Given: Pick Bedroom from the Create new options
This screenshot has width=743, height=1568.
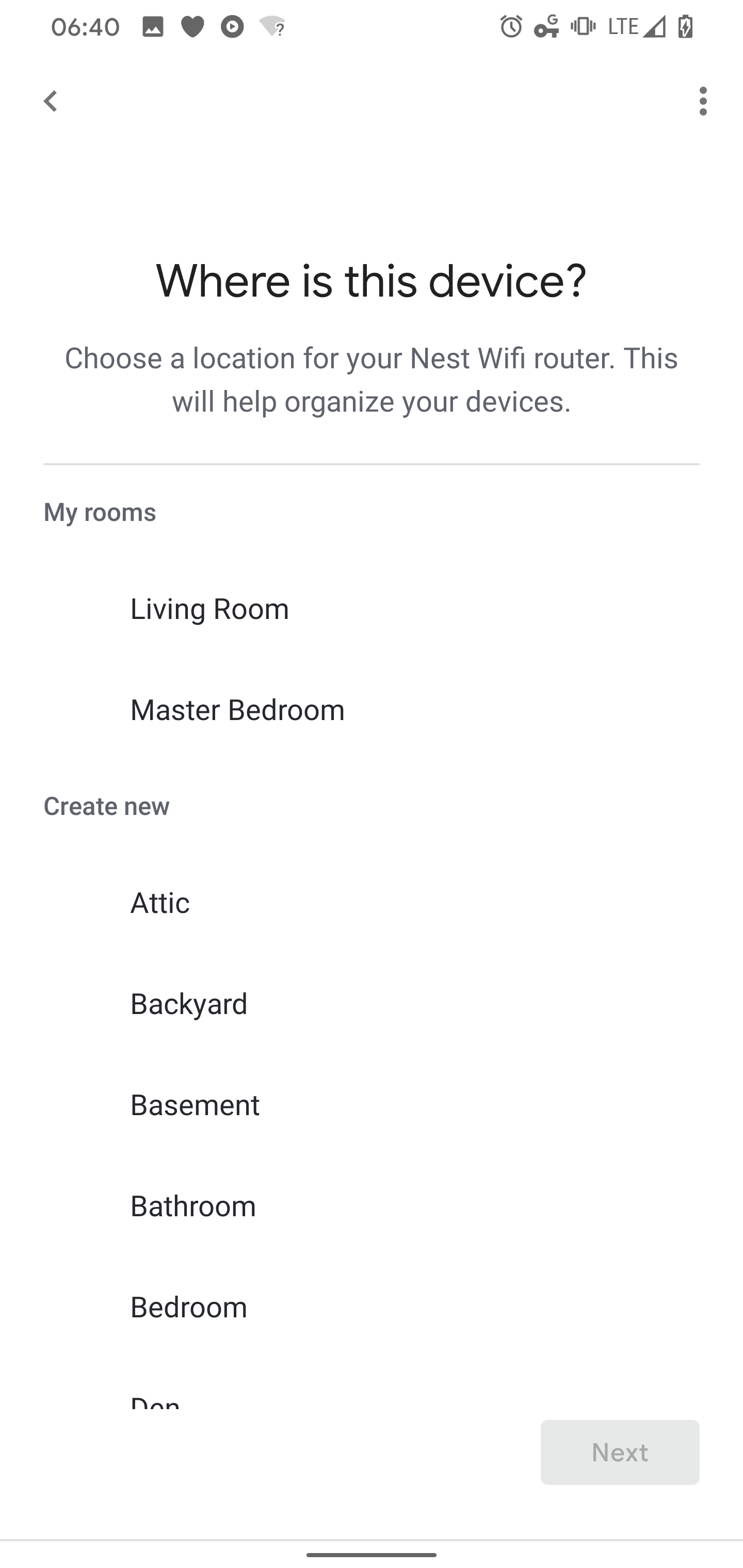Looking at the screenshot, I should pyautogui.click(x=188, y=1306).
